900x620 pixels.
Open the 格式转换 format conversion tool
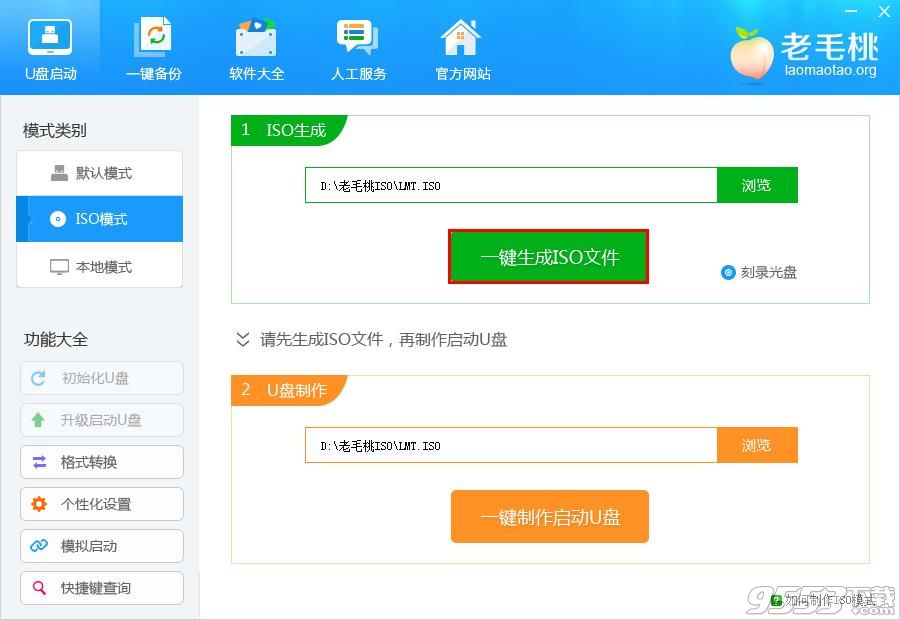tap(101, 462)
